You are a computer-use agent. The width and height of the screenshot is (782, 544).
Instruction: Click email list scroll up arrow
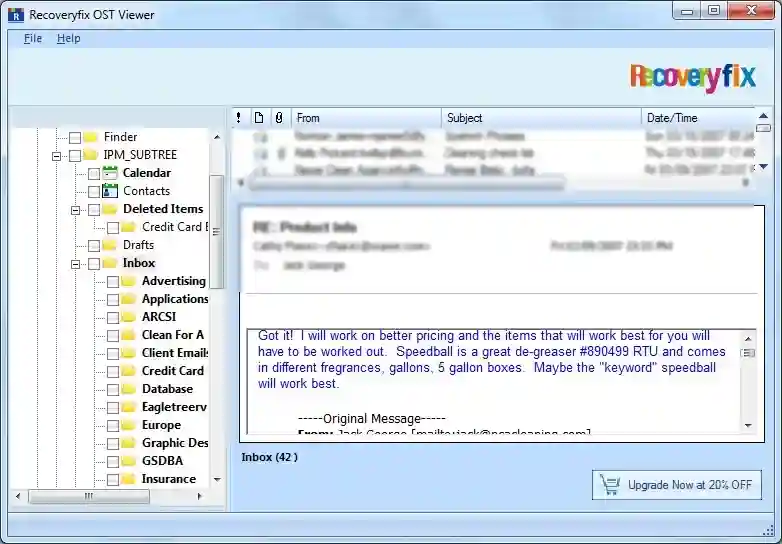click(763, 116)
